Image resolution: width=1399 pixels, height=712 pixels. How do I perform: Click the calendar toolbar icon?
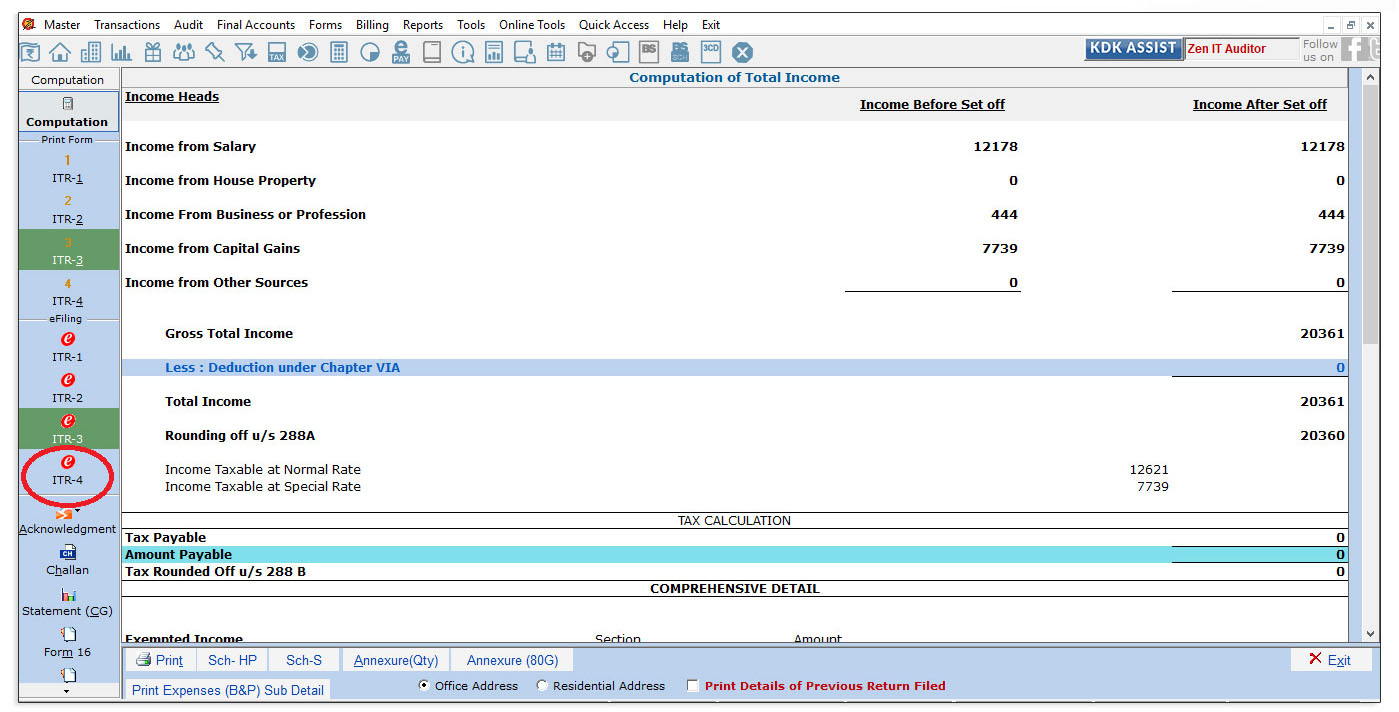(556, 52)
